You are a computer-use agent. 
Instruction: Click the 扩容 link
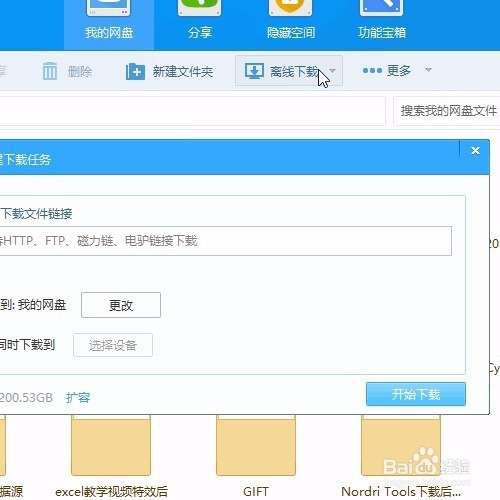click(78, 397)
